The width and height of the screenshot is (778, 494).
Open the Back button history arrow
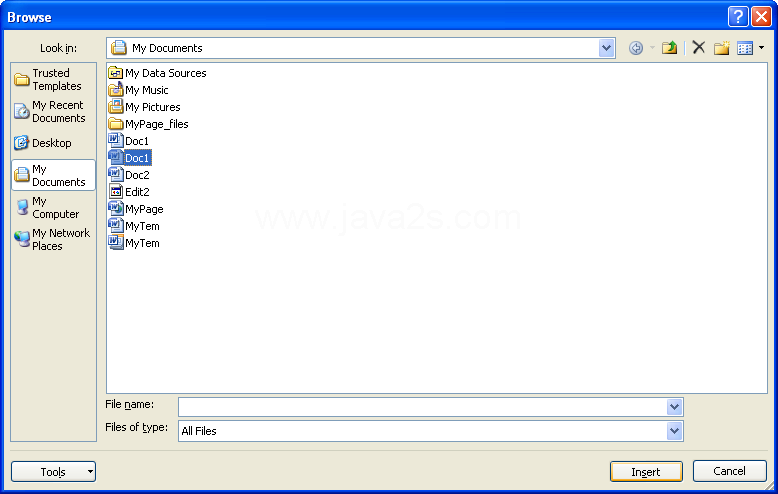[652, 48]
